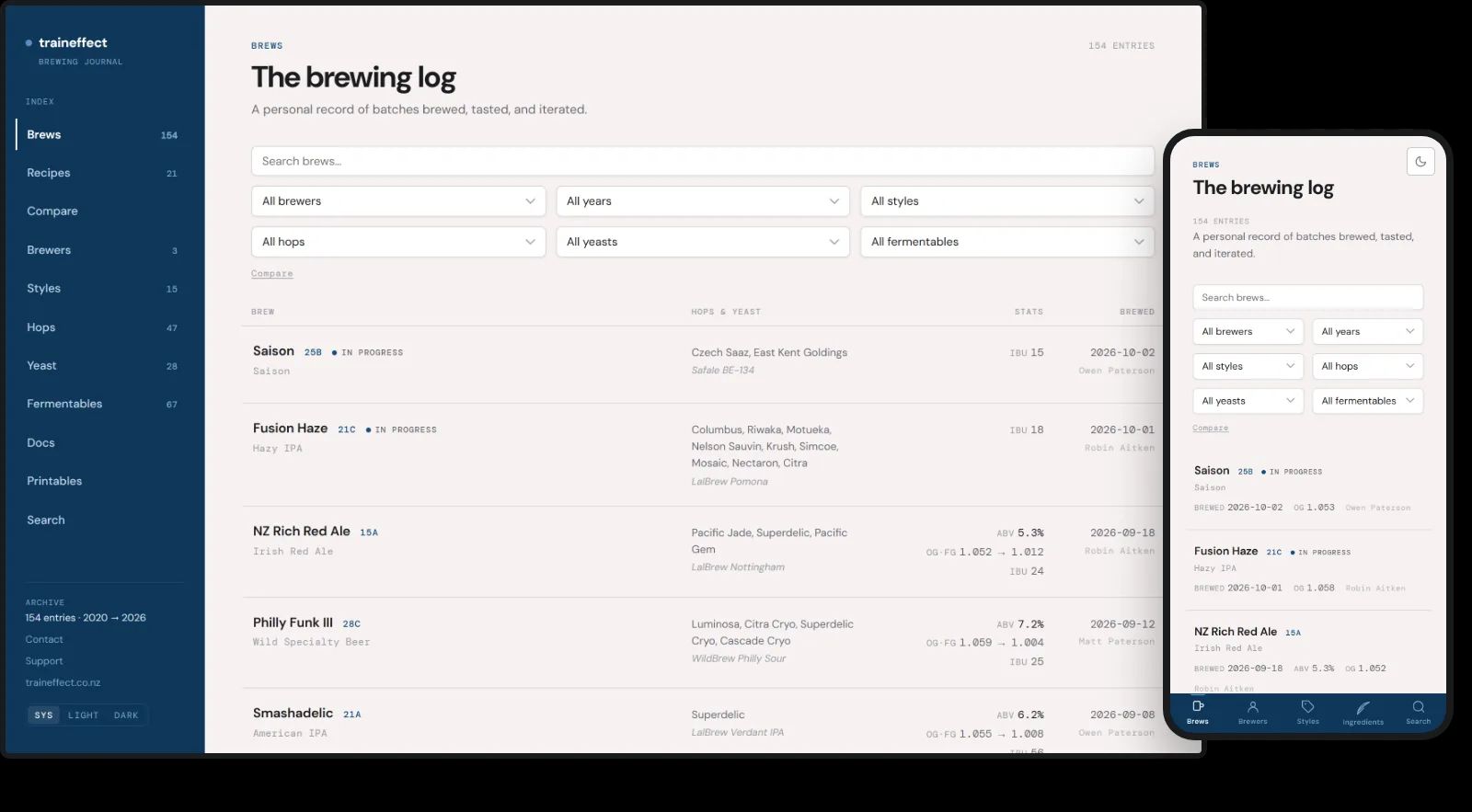
Task: Open Brewers in sidebar
Action: pos(101,250)
